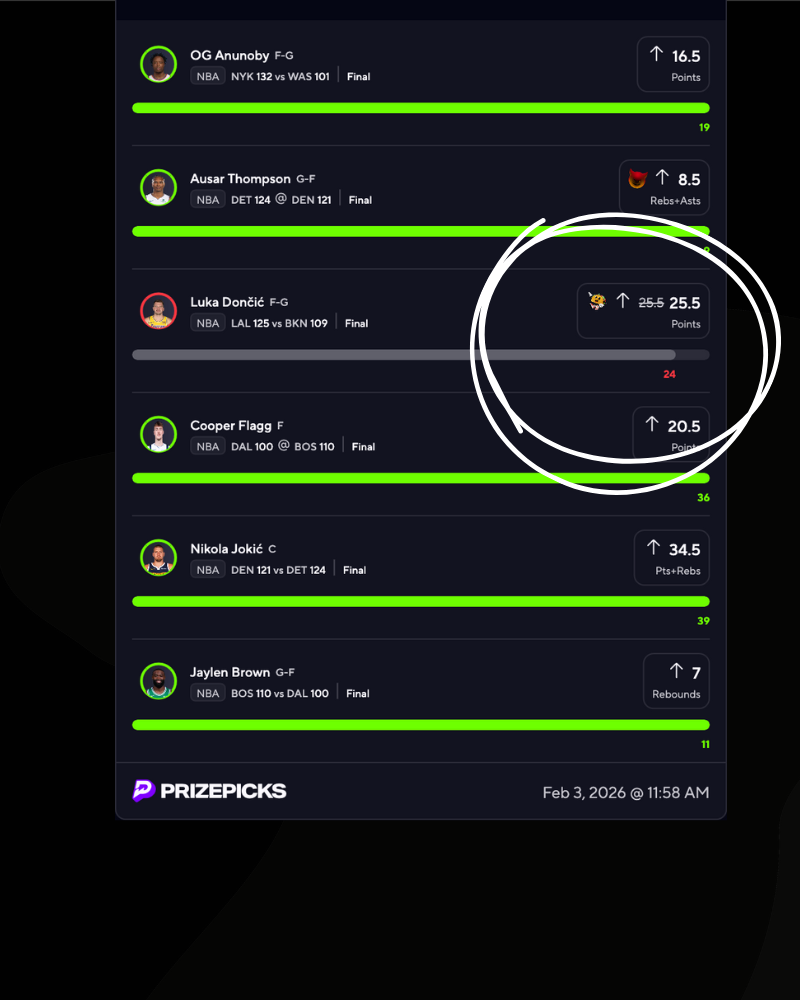The image size is (800, 1000).
Task: Select the 20.5 Points pick box
Action: 671,434
